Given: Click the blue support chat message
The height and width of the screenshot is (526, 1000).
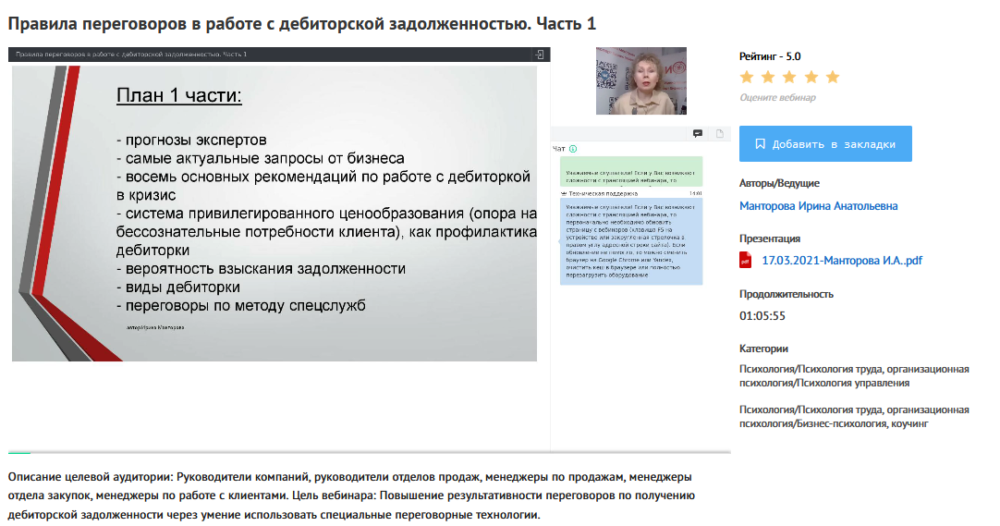Looking at the screenshot, I should click(x=631, y=242).
